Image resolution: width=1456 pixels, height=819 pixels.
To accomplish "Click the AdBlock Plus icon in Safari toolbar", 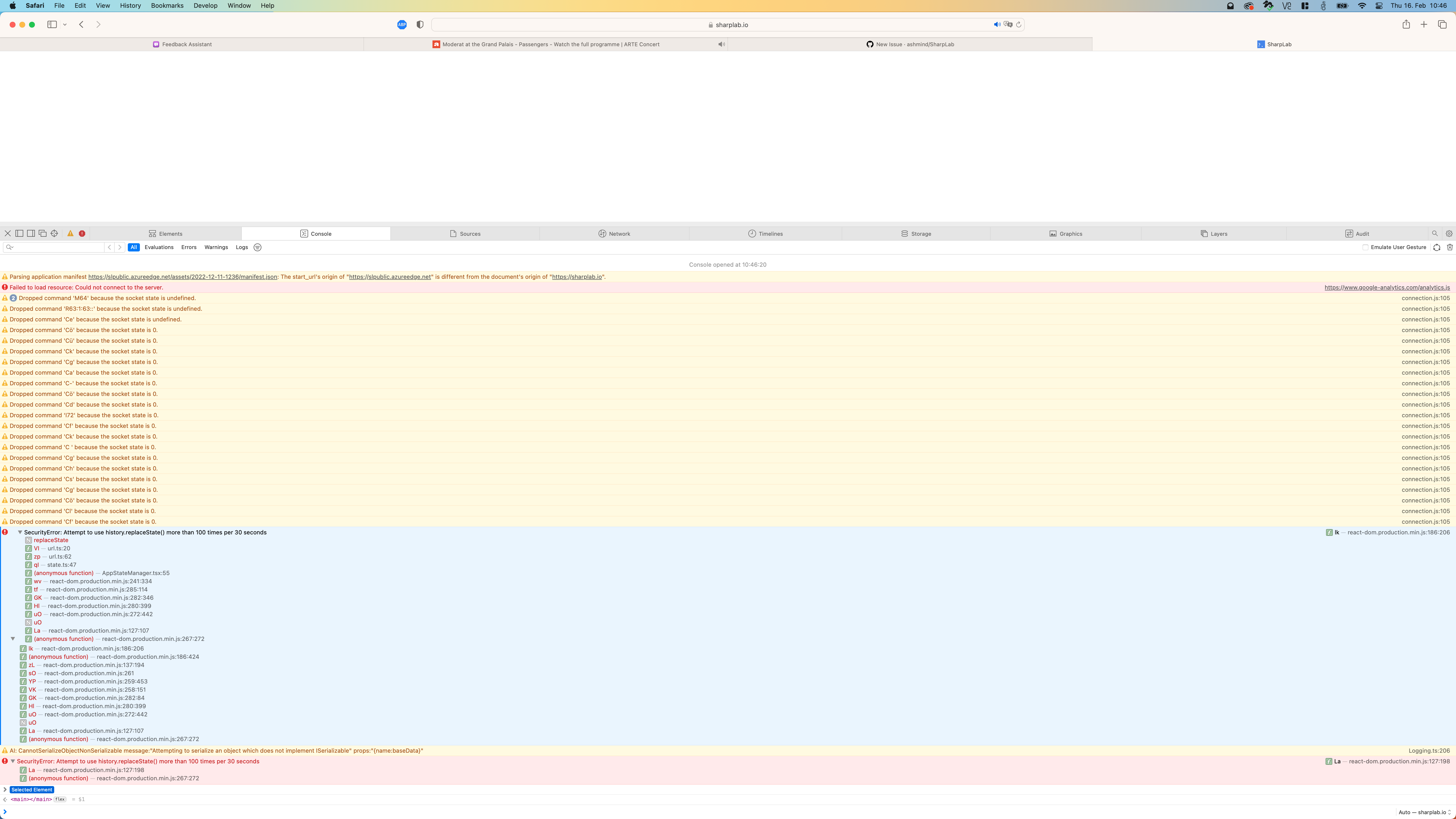I will coord(401,24).
